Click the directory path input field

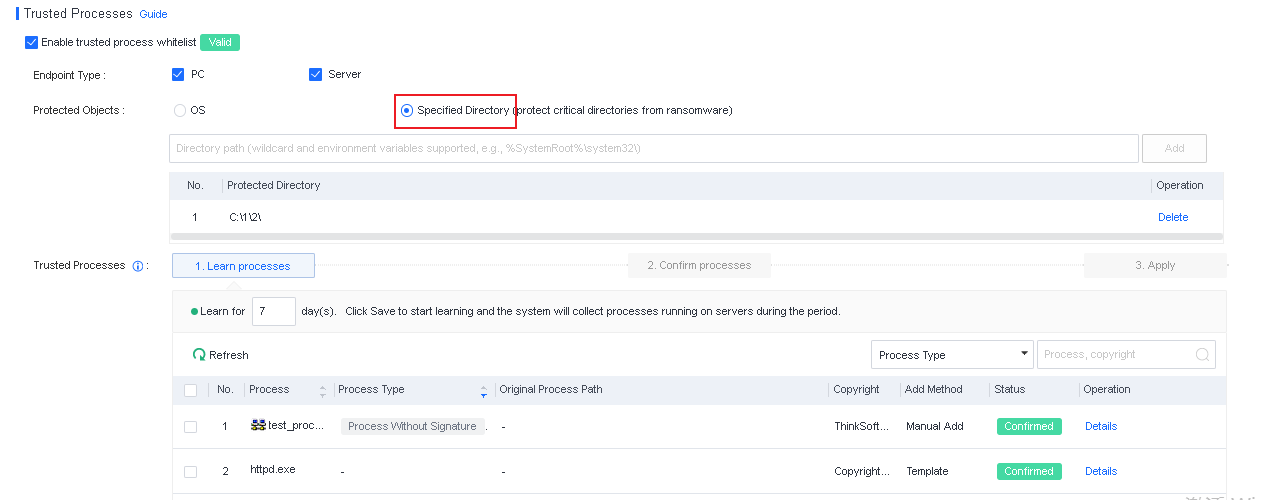tap(653, 148)
